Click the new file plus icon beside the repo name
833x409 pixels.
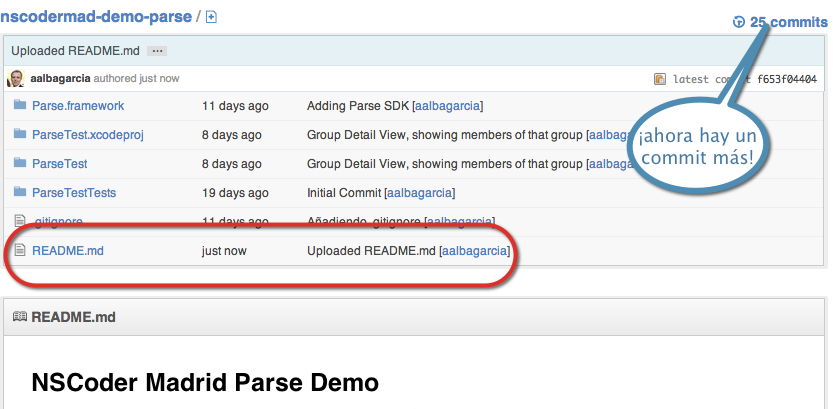click(211, 17)
